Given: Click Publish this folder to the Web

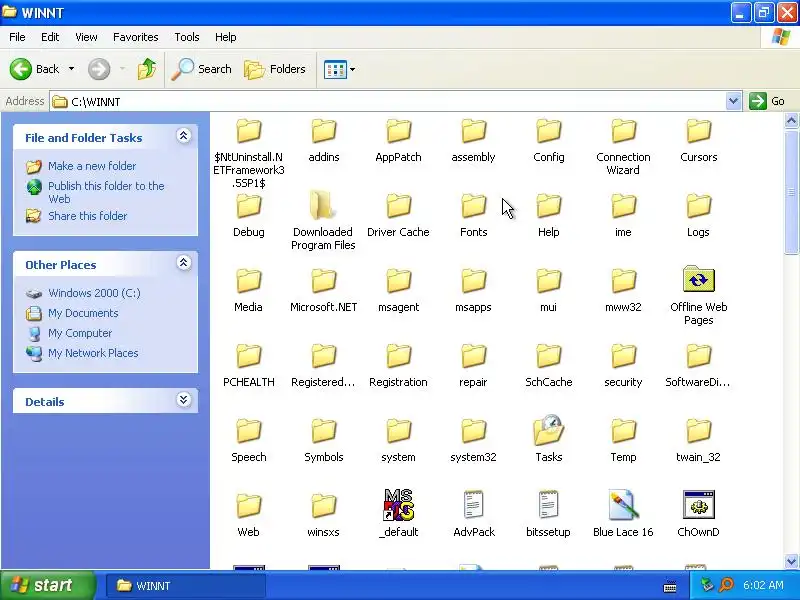Looking at the screenshot, I should pos(106,192).
